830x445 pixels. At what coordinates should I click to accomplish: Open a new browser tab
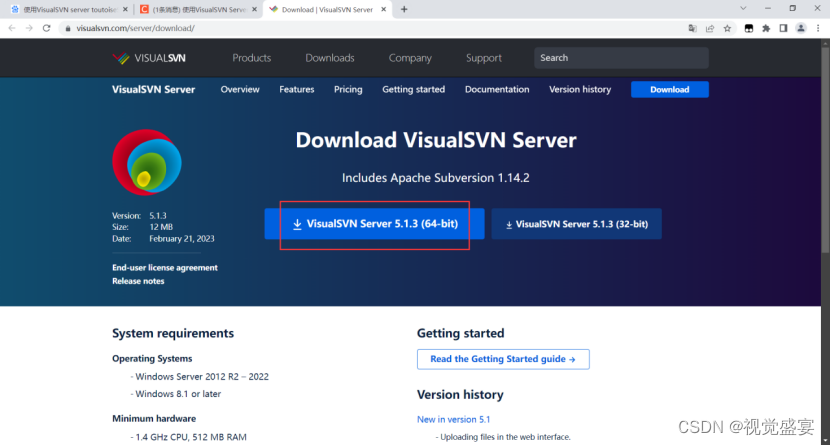pyautogui.click(x=404, y=9)
